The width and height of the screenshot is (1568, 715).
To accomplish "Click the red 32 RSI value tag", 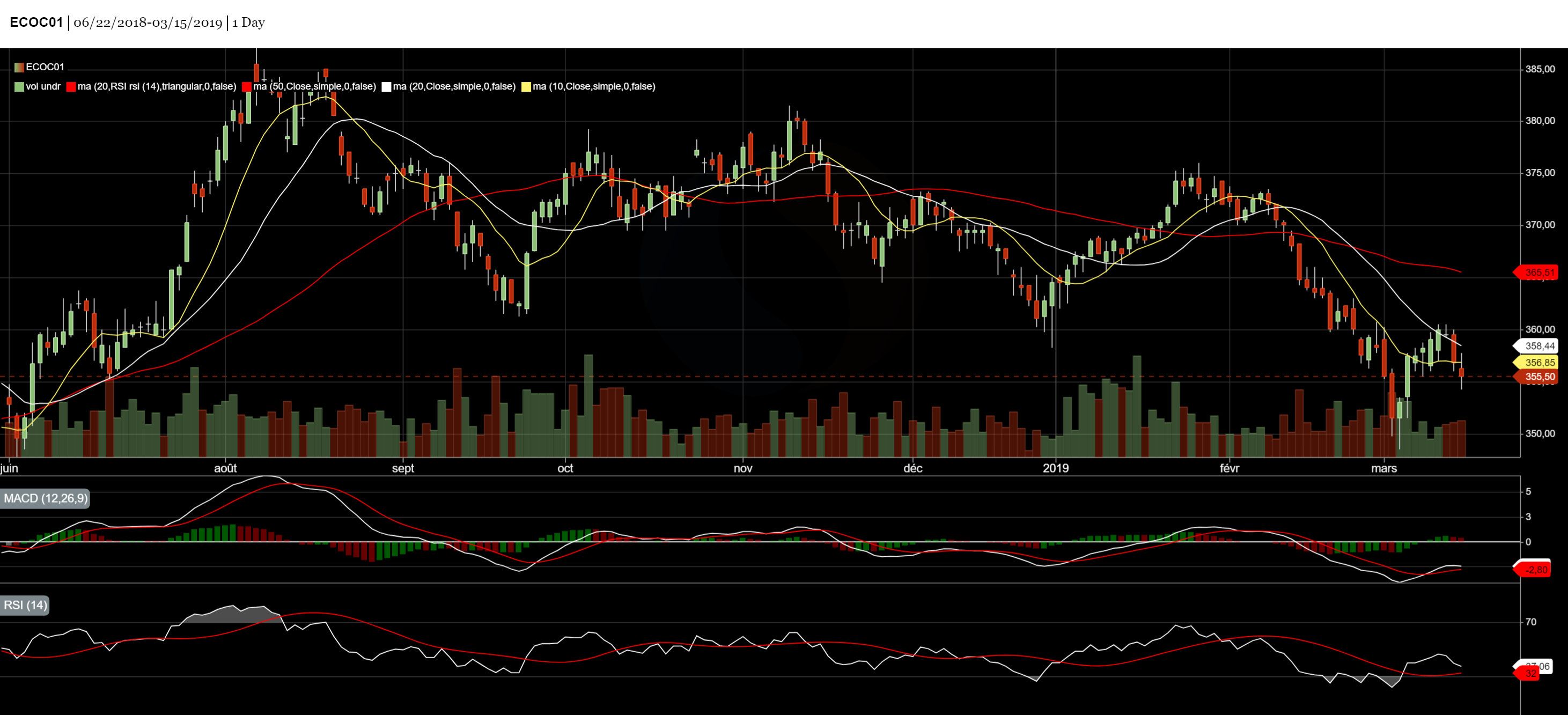I will tap(1527, 674).
